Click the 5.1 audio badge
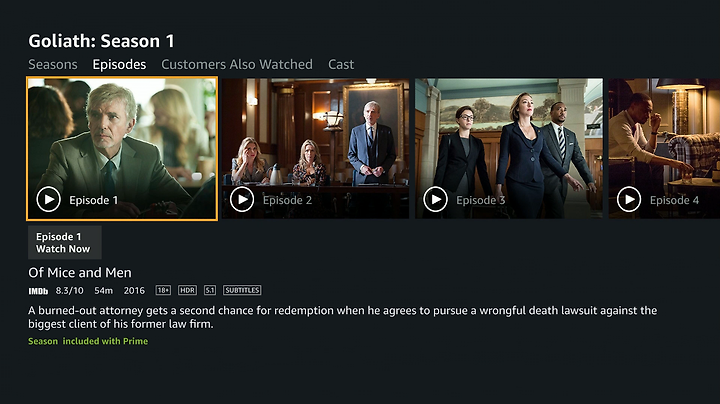Image resolution: width=720 pixels, height=404 pixels. pos(210,290)
